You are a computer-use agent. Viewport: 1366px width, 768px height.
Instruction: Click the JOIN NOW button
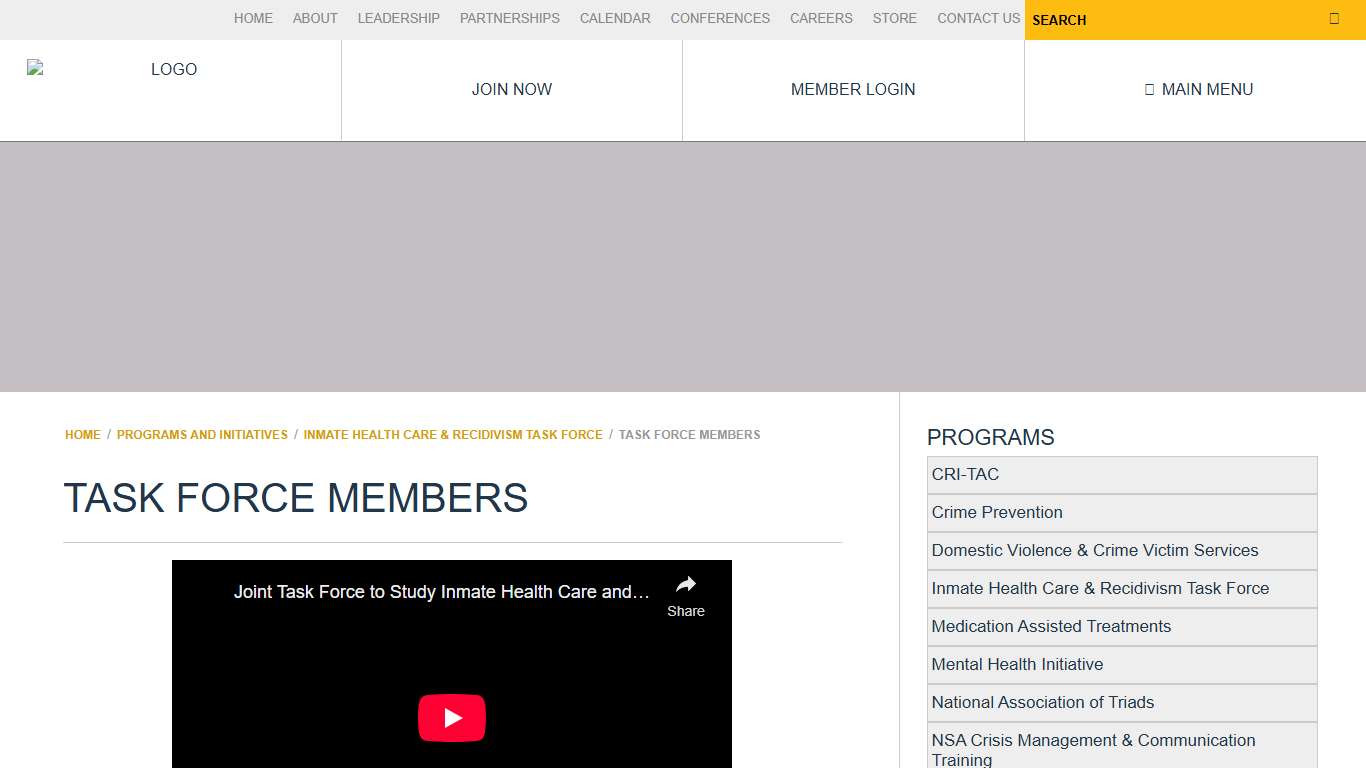click(x=511, y=89)
